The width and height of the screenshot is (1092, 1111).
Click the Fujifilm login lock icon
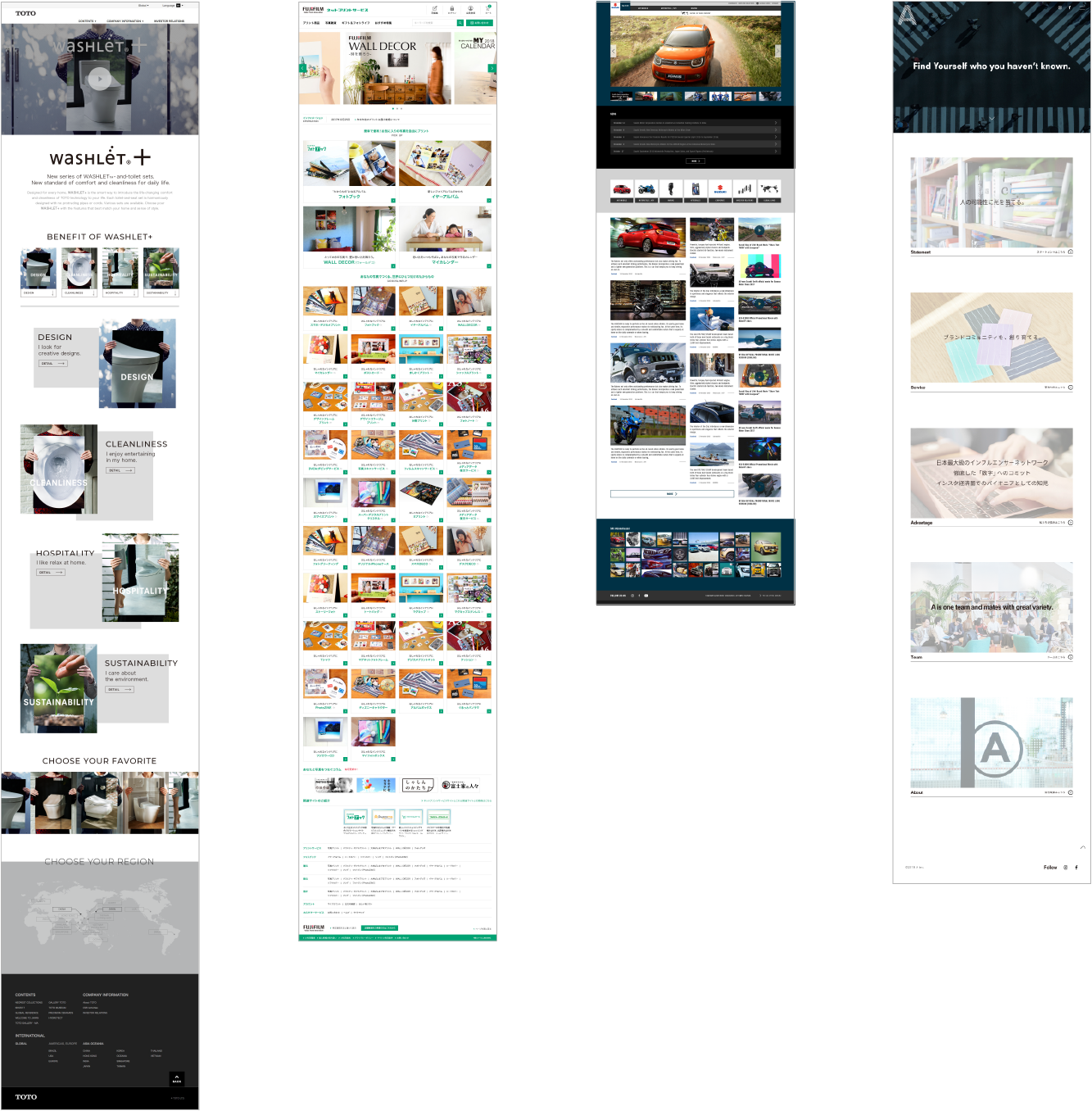(x=452, y=10)
